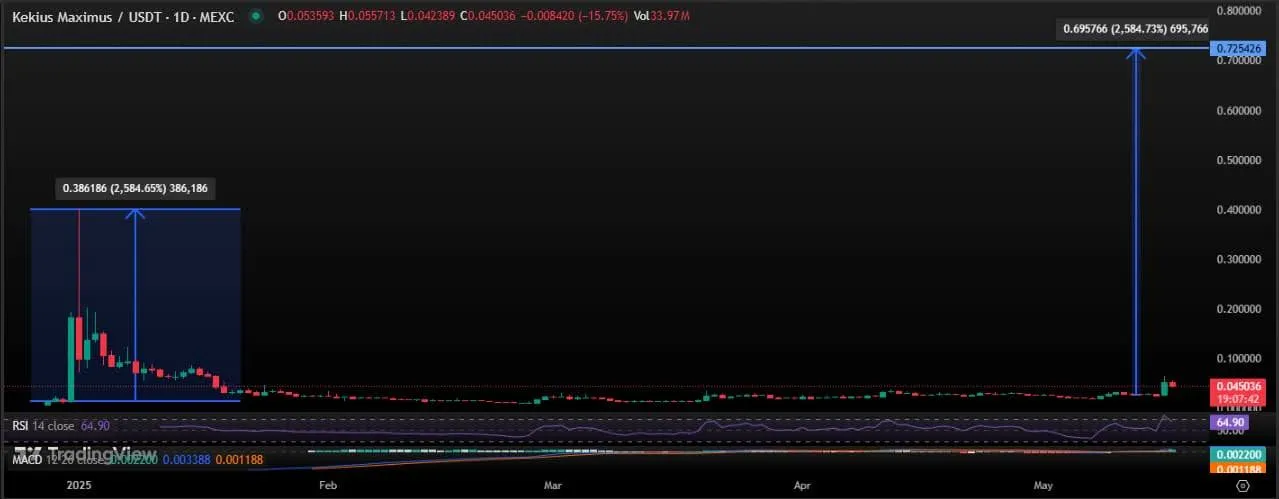Click the 0.386186 (2,584.65%) measurement label
Image resolution: width=1279 pixels, height=499 pixels.
135,188
